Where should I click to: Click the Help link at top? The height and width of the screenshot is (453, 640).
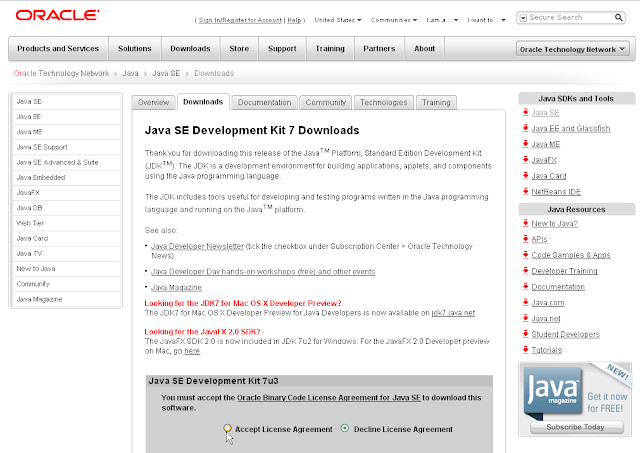tap(294, 20)
